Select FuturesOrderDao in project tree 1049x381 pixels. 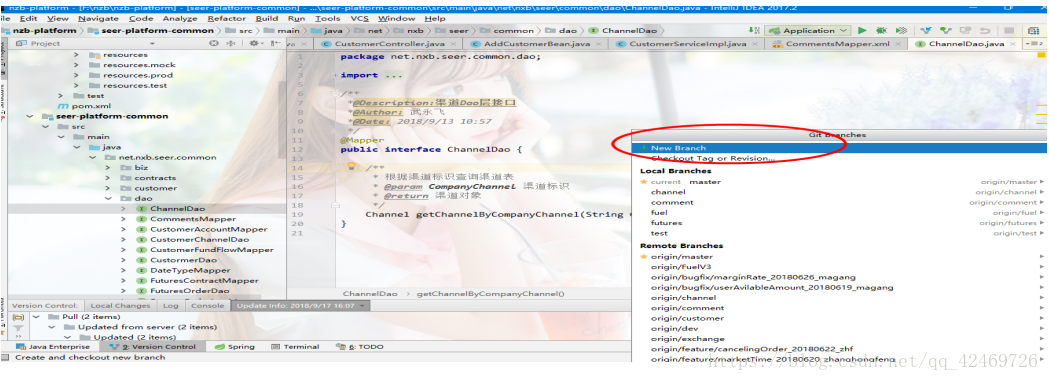coord(189,291)
